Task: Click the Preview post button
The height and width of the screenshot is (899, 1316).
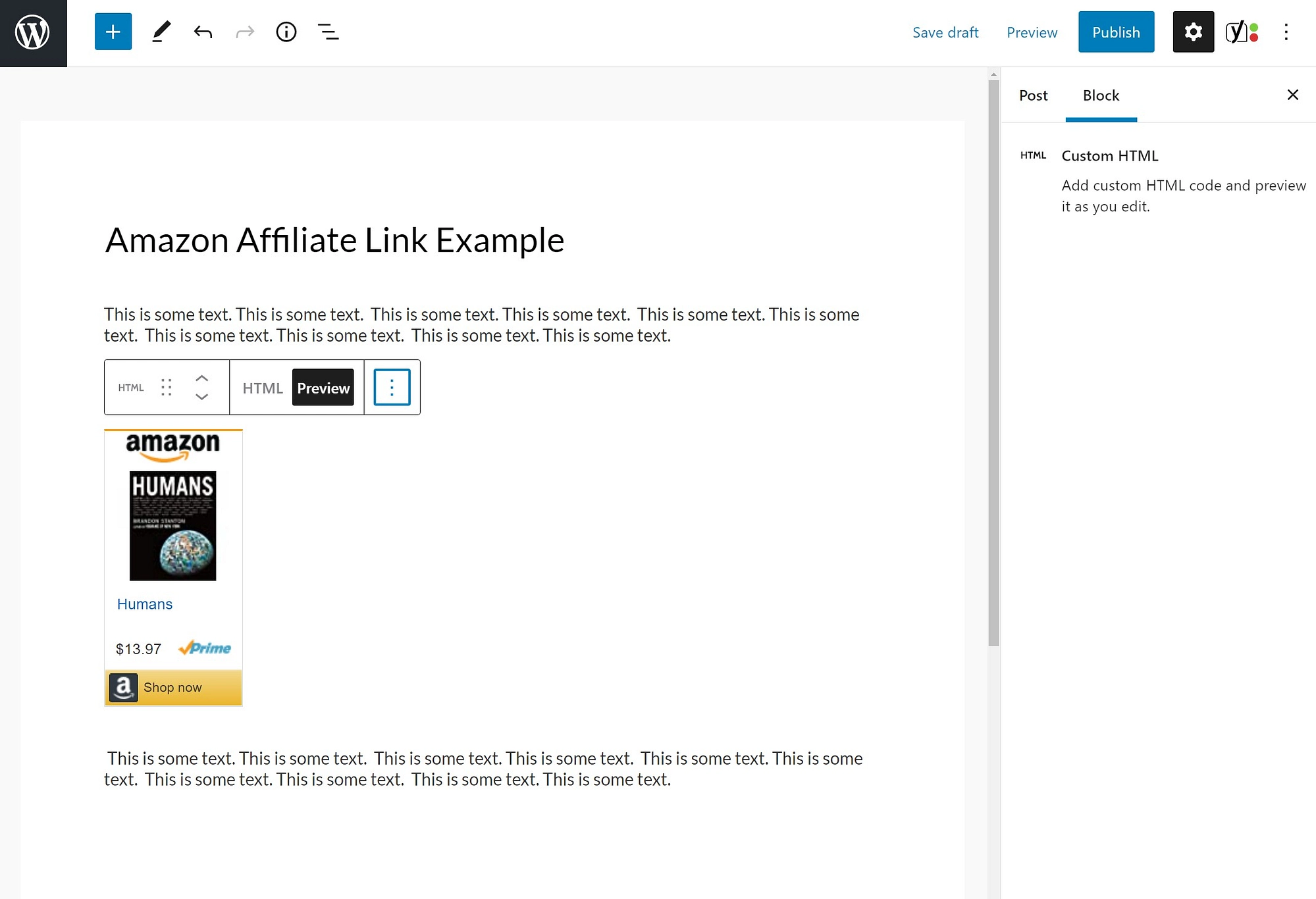Action: click(x=1033, y=32)
